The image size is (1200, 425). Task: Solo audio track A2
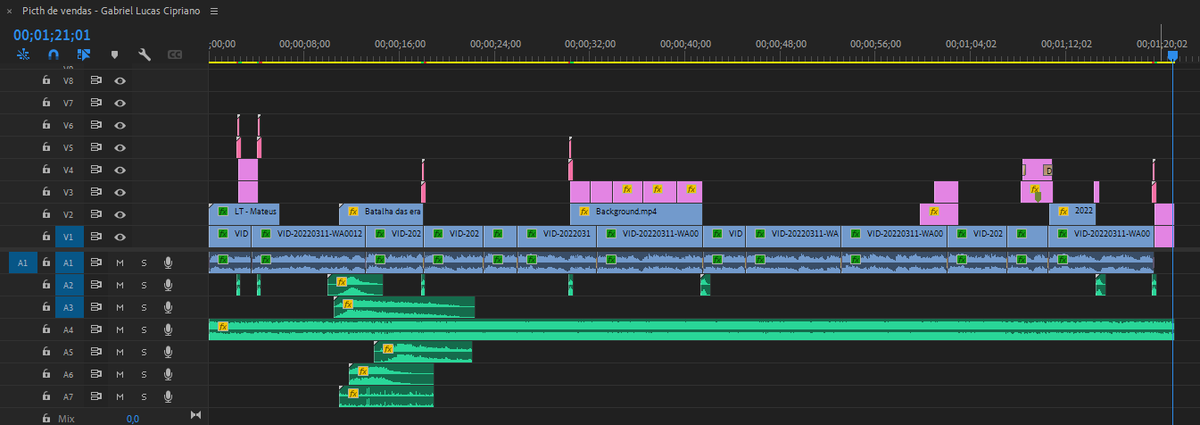144,285
